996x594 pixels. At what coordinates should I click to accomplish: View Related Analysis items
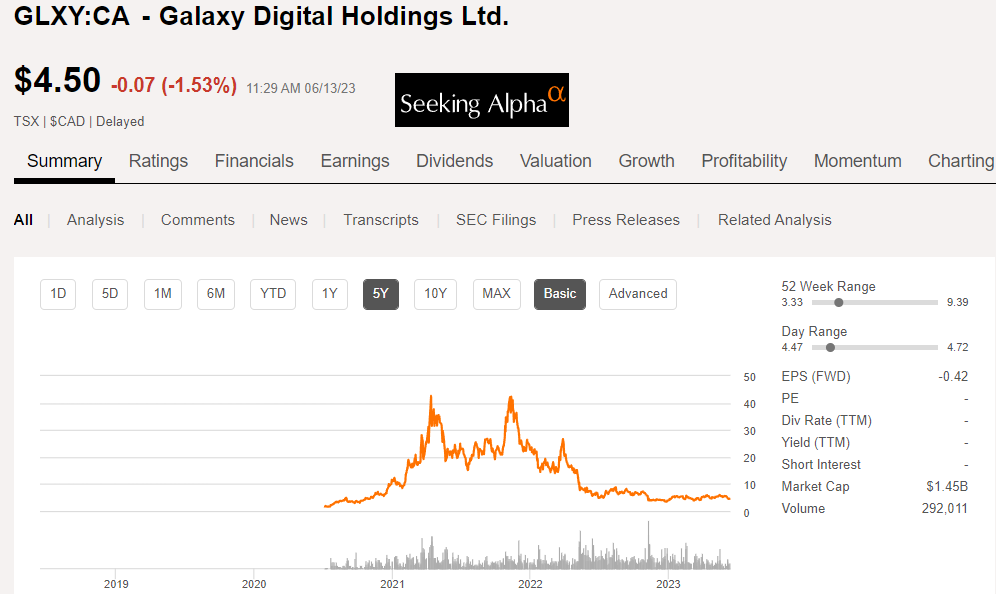coord(774,220)
